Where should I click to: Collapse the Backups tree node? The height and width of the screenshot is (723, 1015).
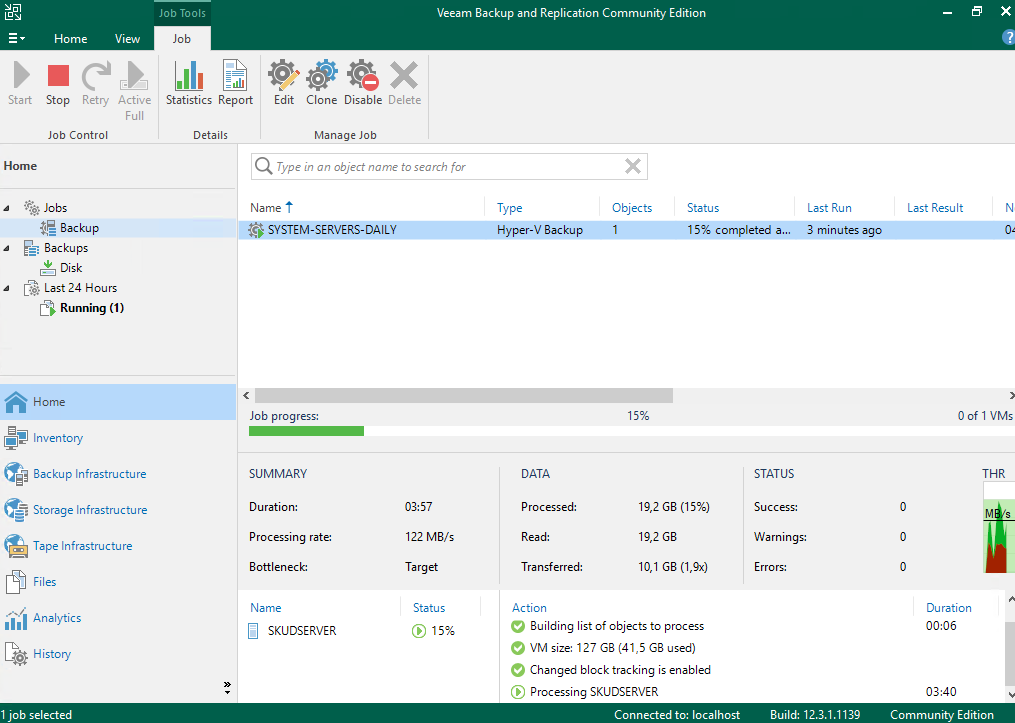coord(8,248)
